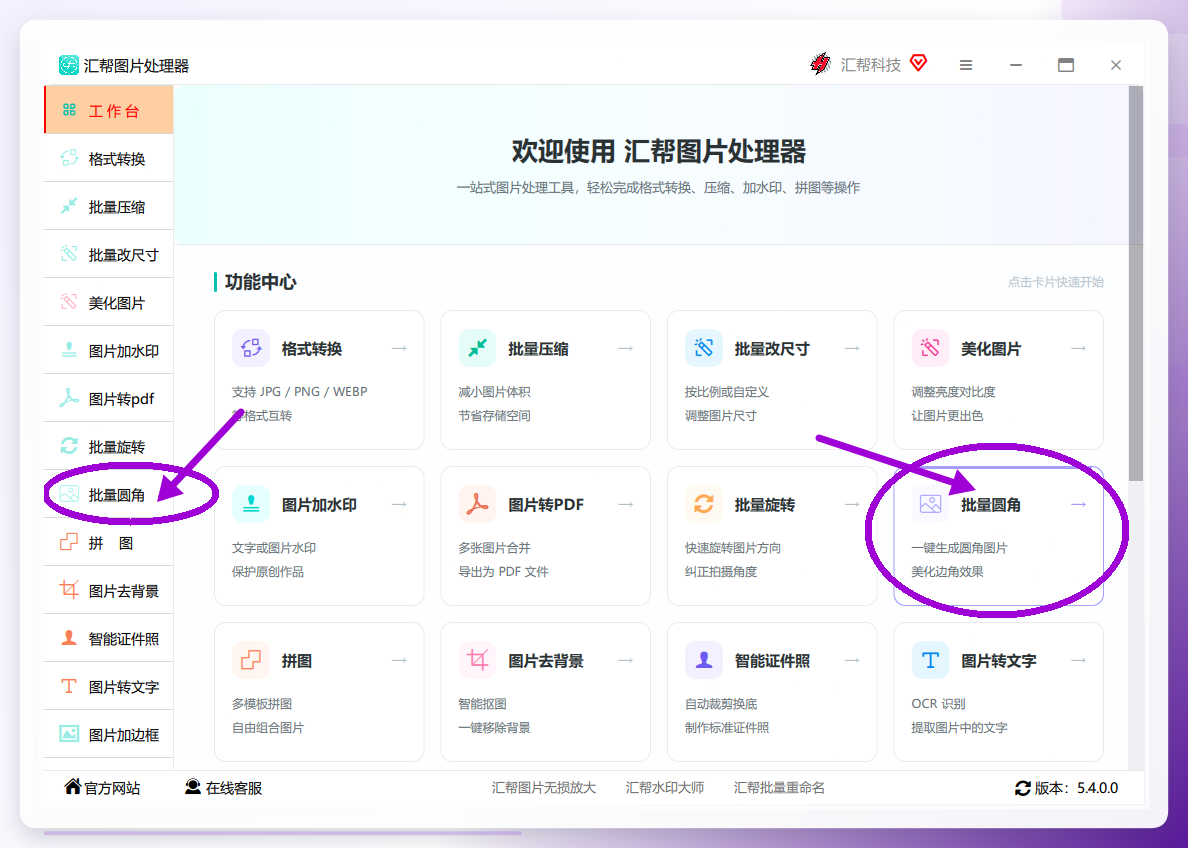Click the 智能证件照 card icon

tap(704, 660)
